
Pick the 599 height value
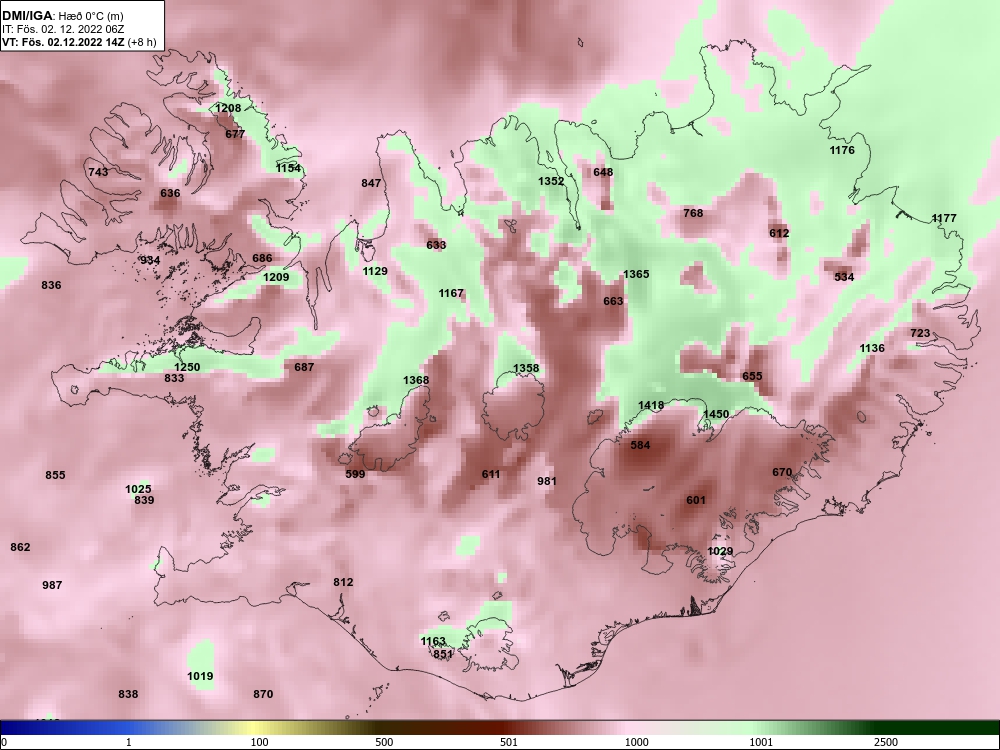[355, 474]
